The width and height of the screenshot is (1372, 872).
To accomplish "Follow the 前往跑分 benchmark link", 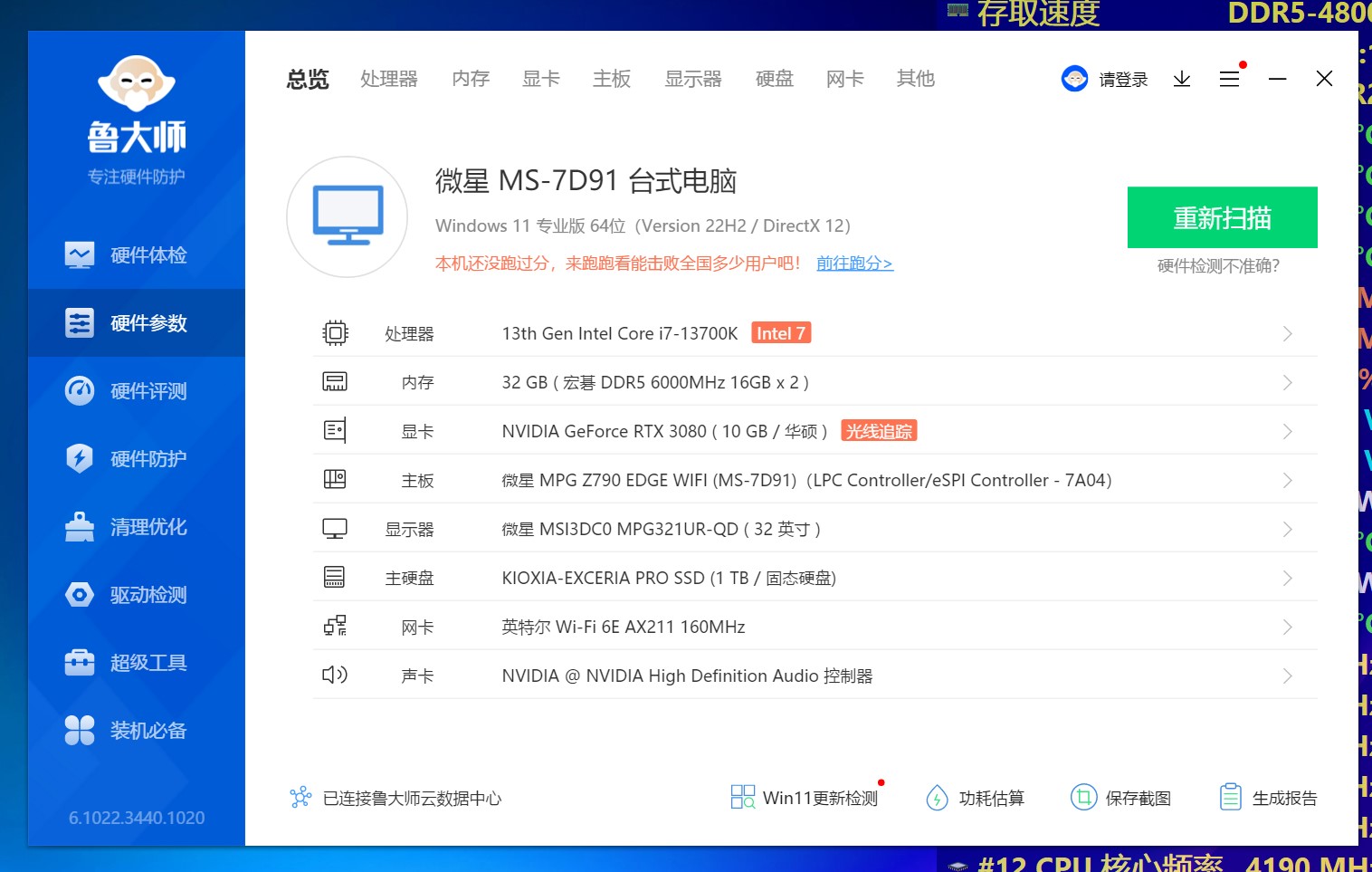I will pos(853,263).
